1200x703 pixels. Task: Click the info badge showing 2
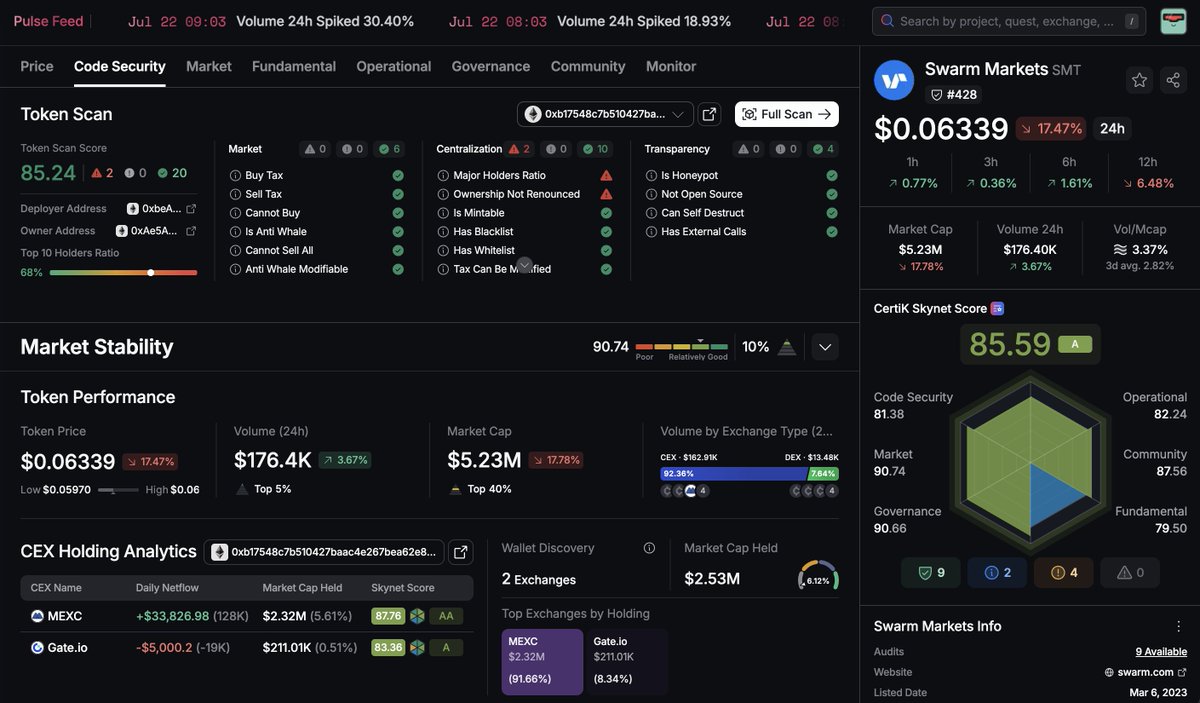[997, 573]
